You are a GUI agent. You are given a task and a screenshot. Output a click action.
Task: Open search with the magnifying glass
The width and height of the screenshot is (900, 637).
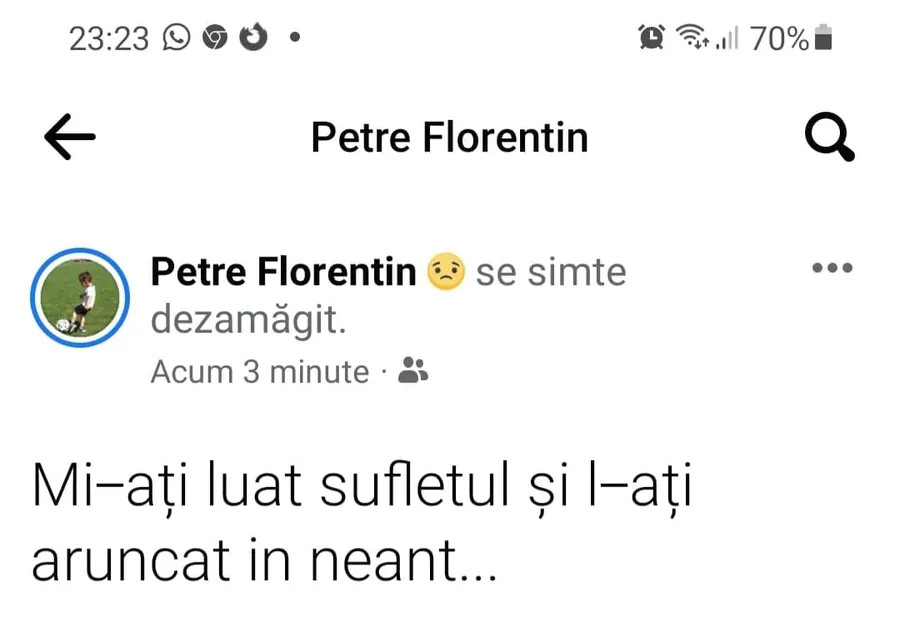point(830,138)
